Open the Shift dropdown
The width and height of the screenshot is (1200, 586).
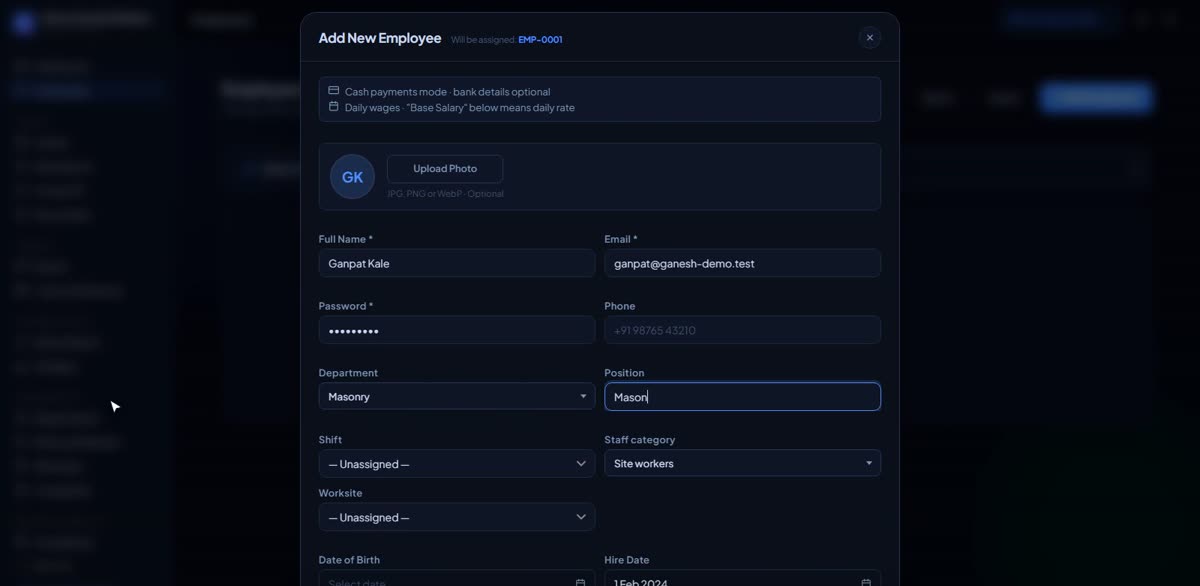(457, 464)
